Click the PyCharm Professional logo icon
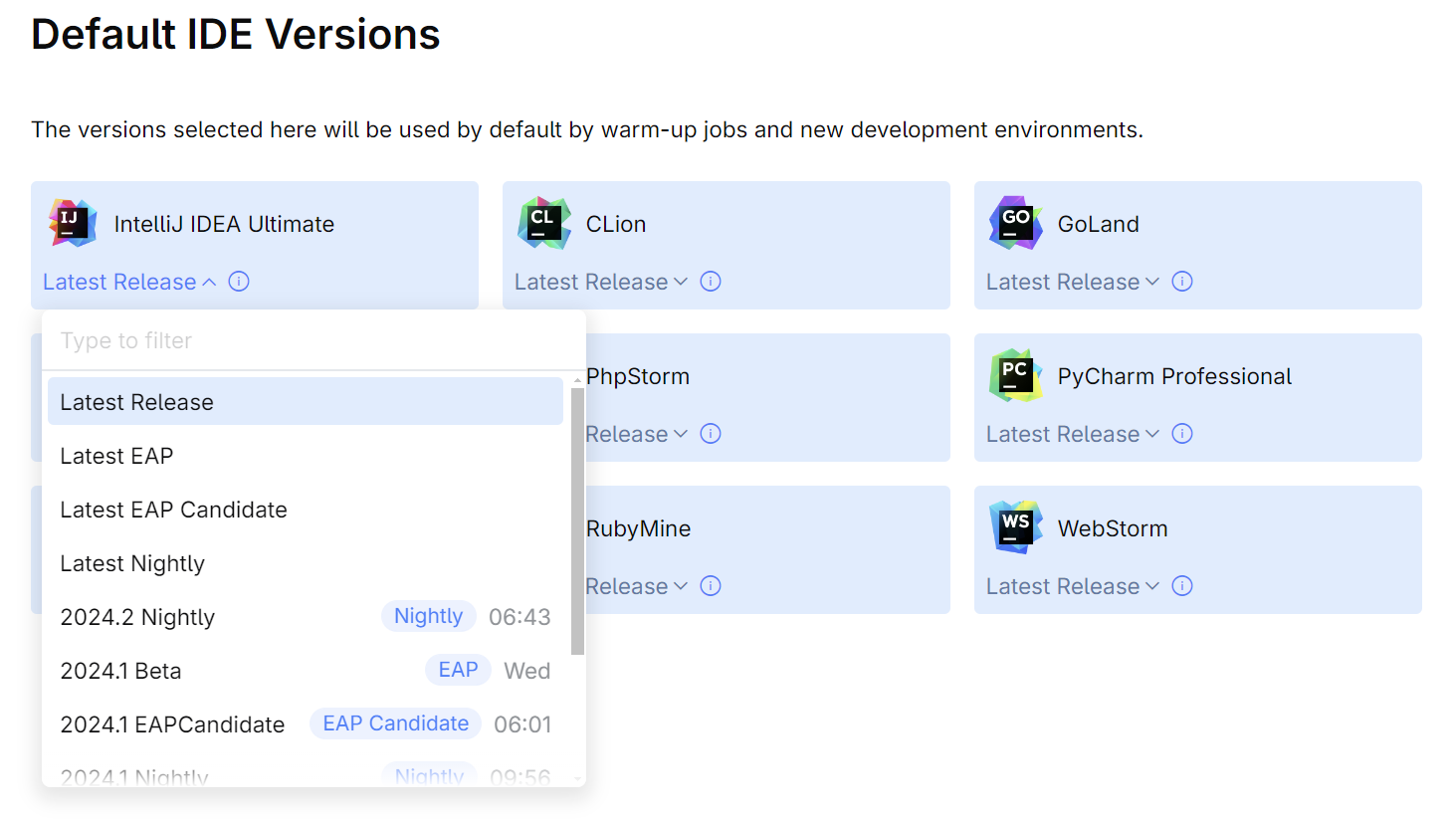Screen dimensions: 1456x825 tap(1016, 375)
